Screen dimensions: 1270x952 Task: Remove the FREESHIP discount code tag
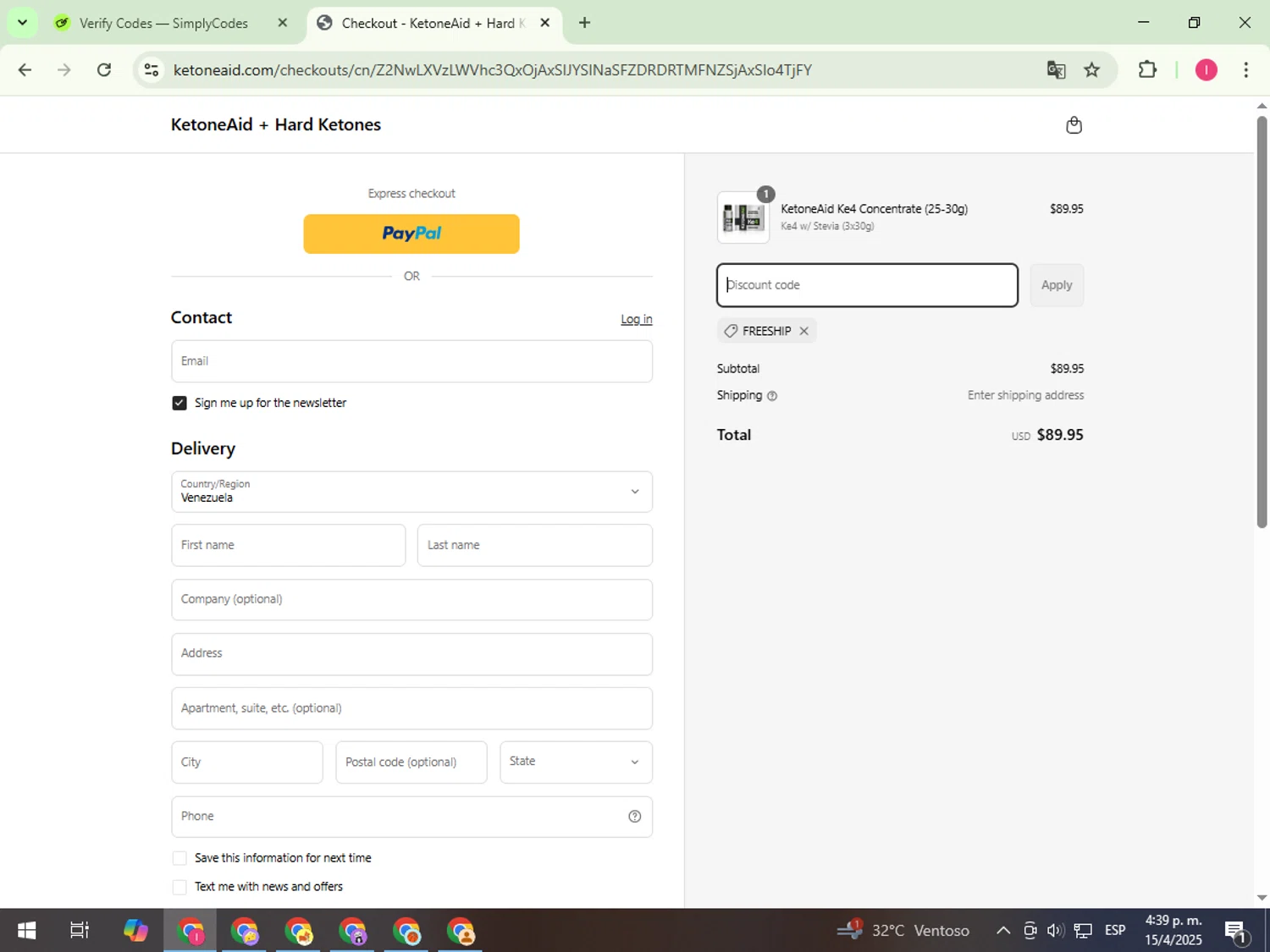(x=804, y=331)
